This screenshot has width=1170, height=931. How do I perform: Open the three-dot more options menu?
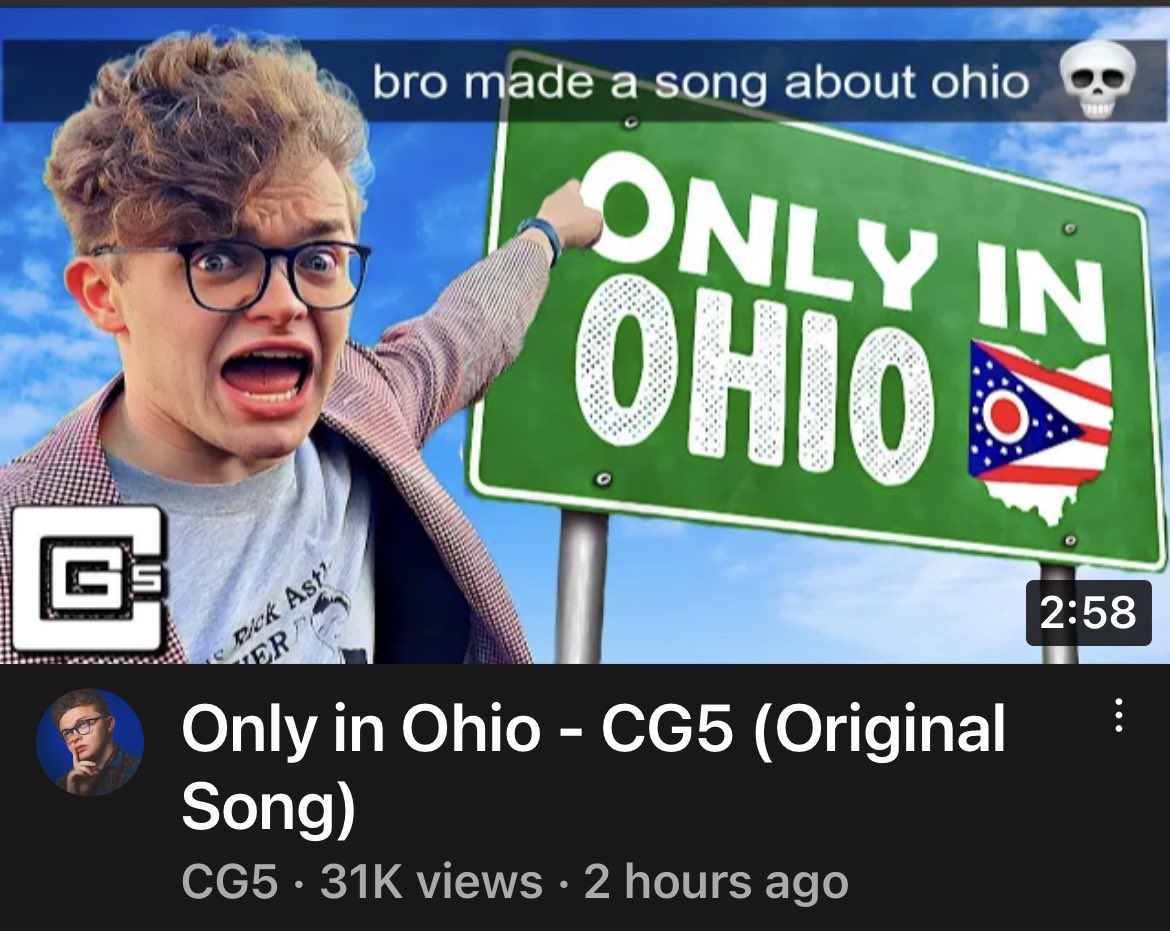1118,716
